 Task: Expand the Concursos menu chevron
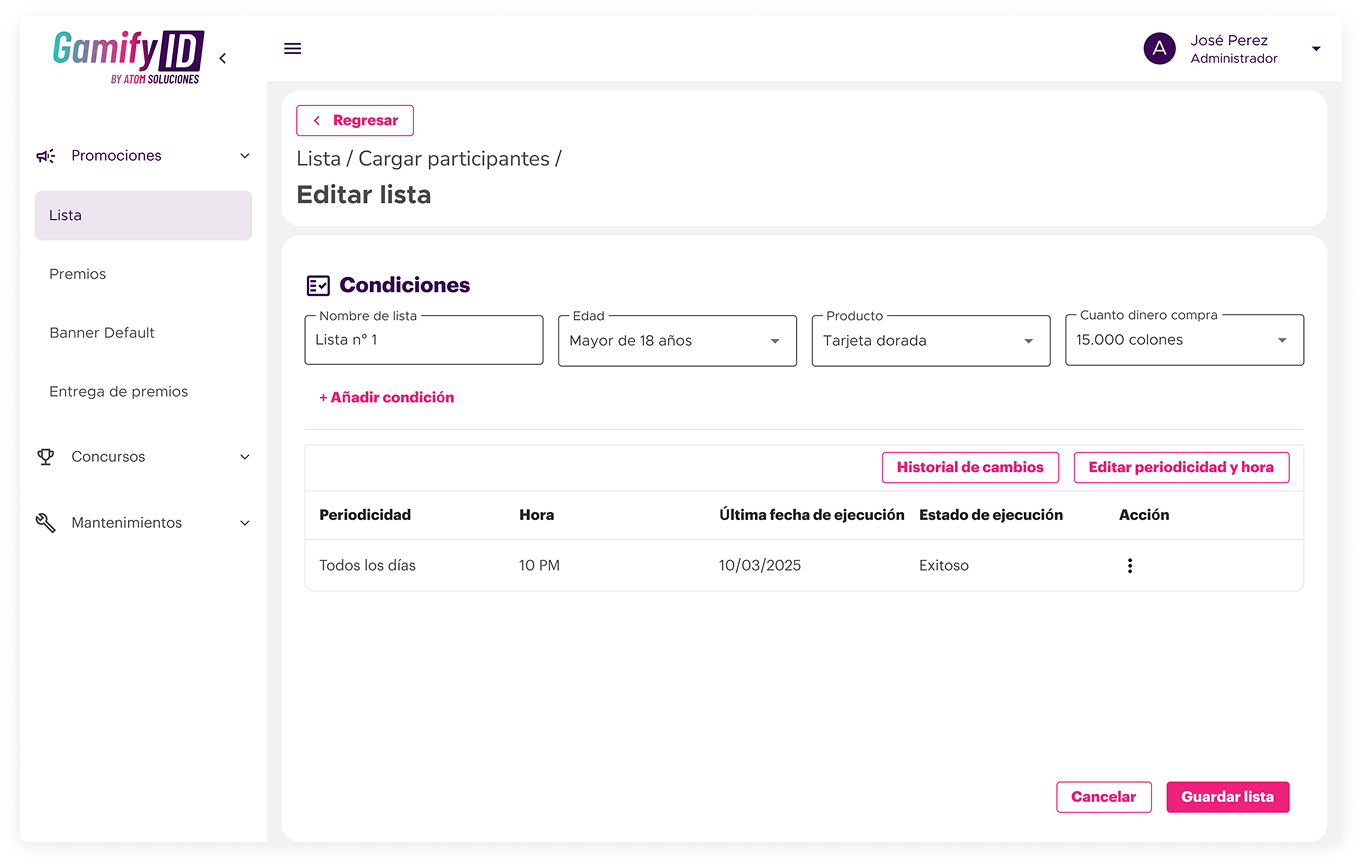point(245,457)
